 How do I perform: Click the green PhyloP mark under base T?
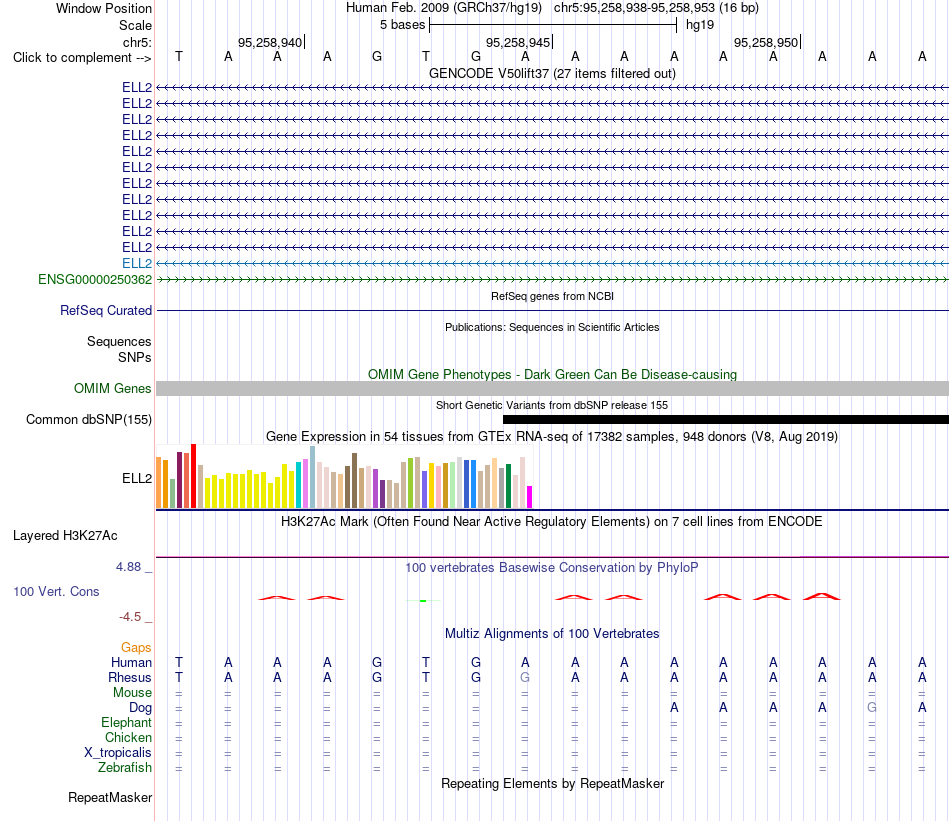(423, 600)
